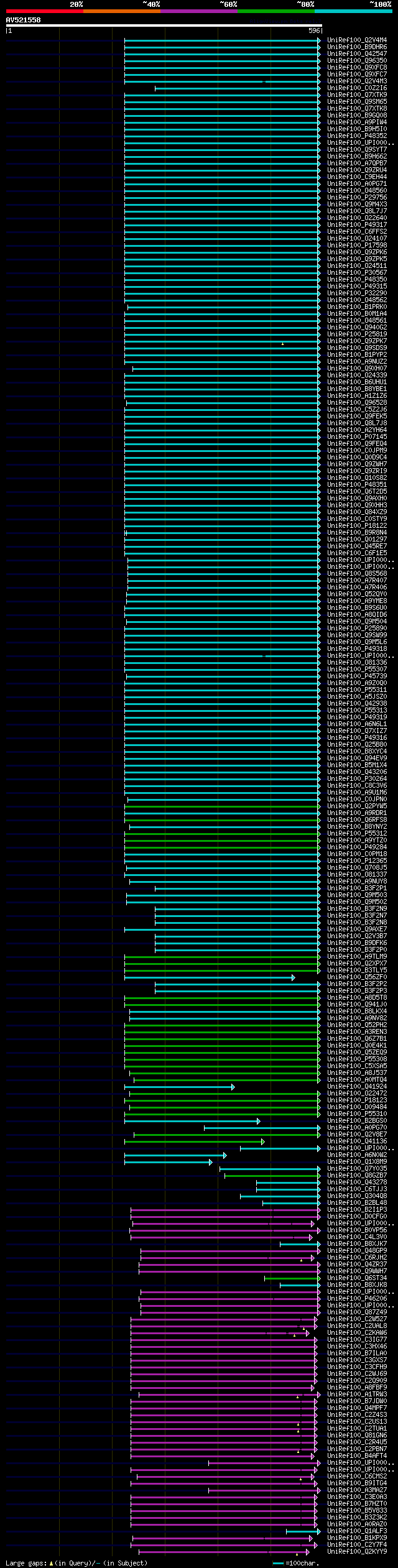
Task: Select the UniRef100_P49284 label
Action: pos(357,847)
